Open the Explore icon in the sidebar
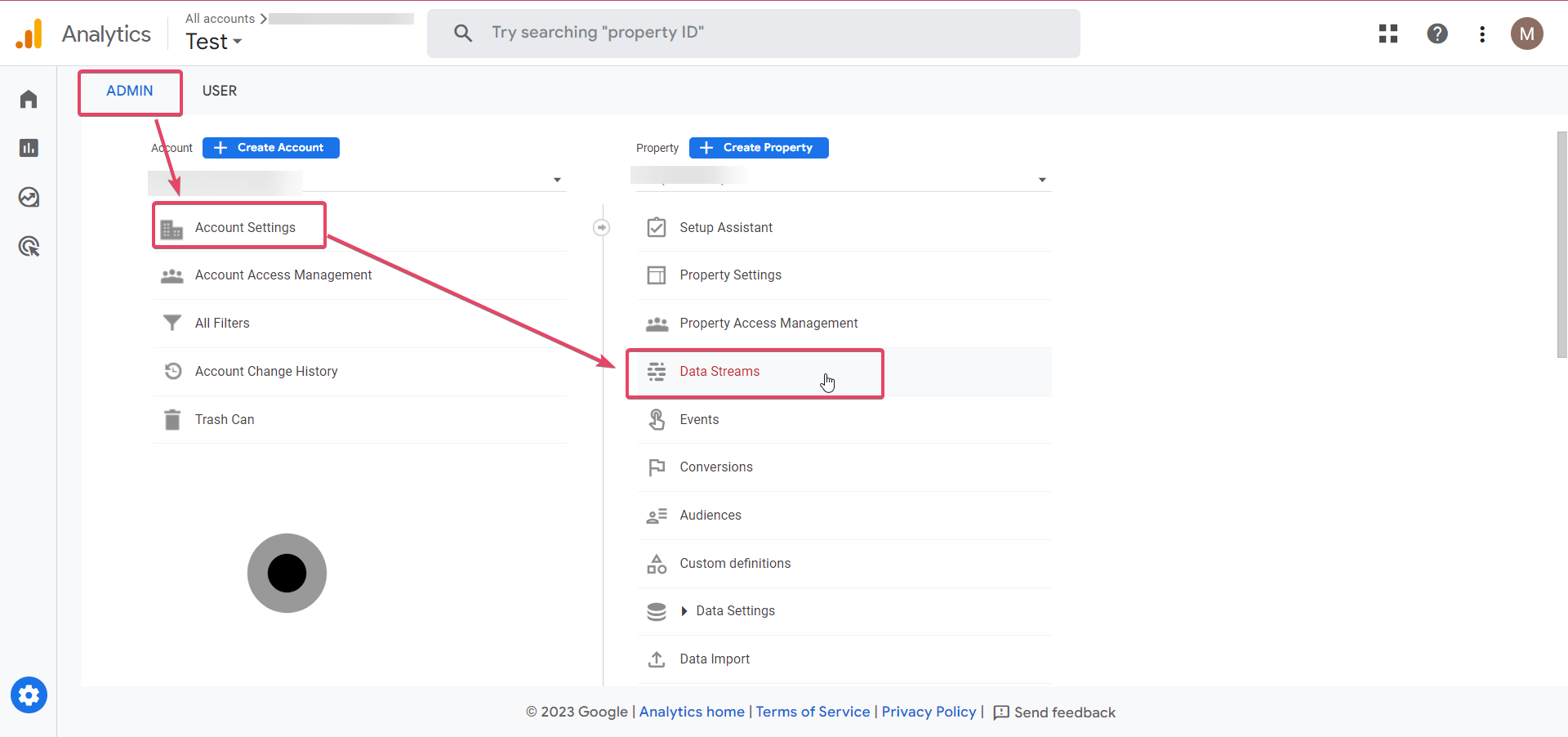The image size is (1568, 737). (x=29, y=197)
